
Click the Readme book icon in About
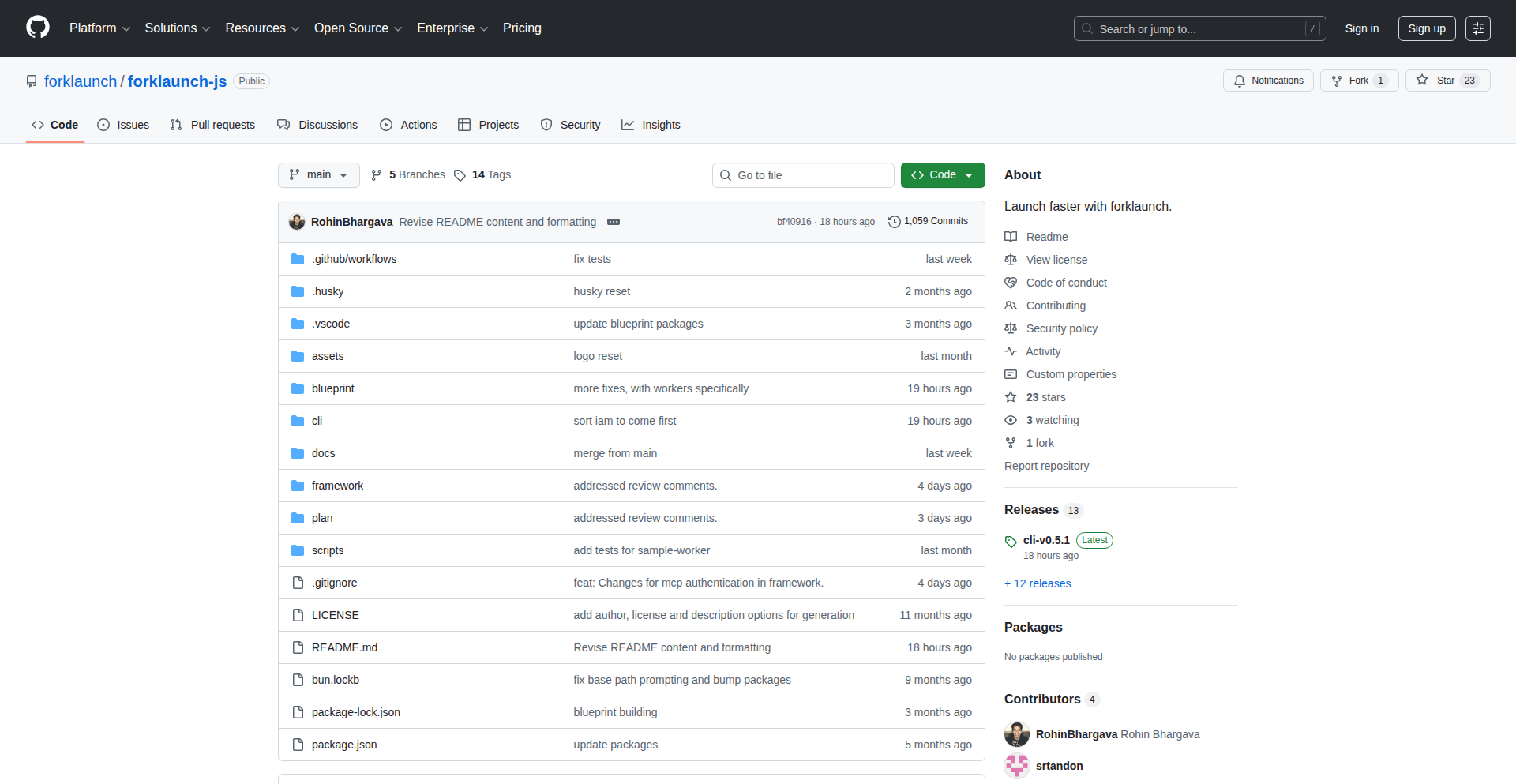click(x=1011, y=236)
